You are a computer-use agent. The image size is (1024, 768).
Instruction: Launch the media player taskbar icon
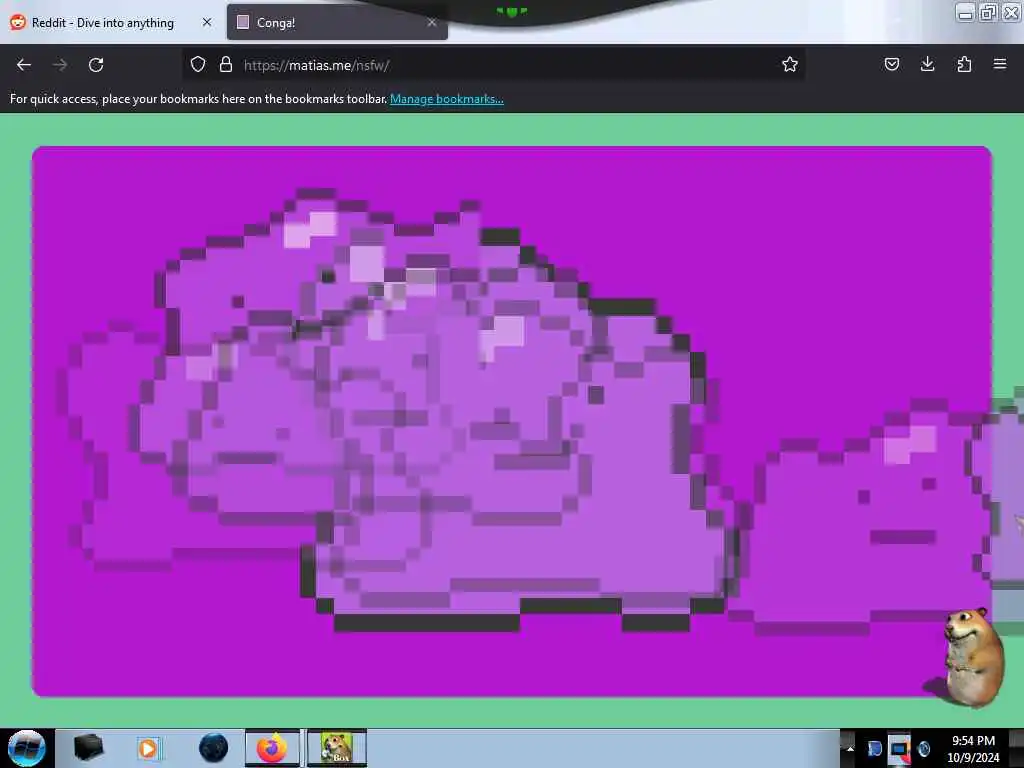click(148, 748)
